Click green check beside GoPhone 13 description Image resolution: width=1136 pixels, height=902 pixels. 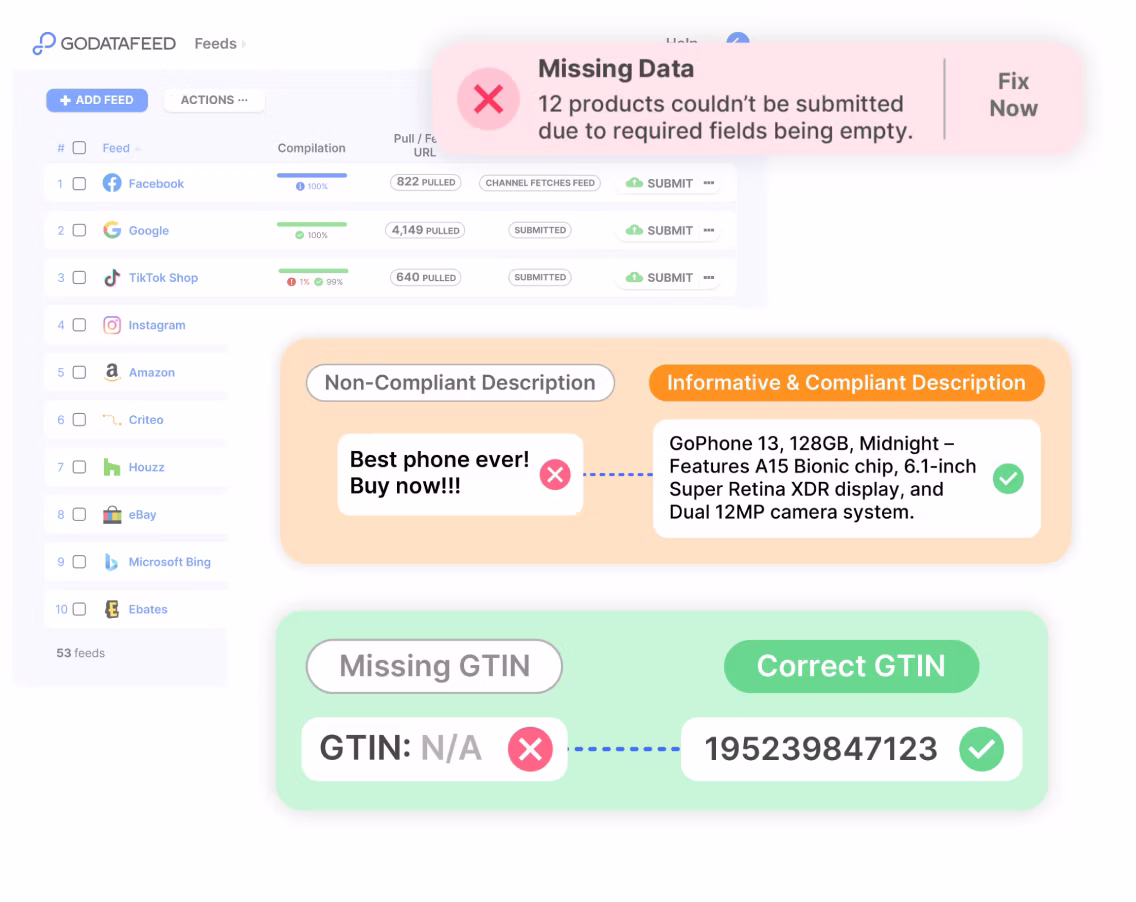[x=1008, y=478]
